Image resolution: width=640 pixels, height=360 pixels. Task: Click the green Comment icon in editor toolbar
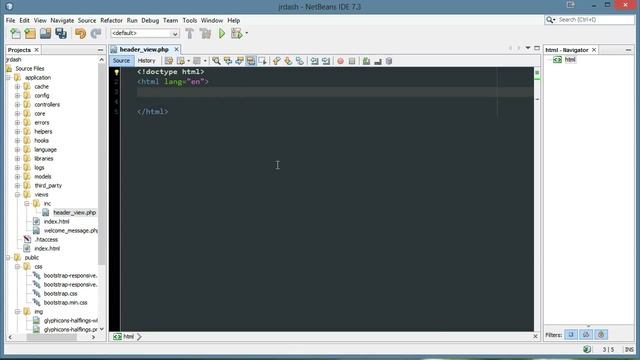366,61
